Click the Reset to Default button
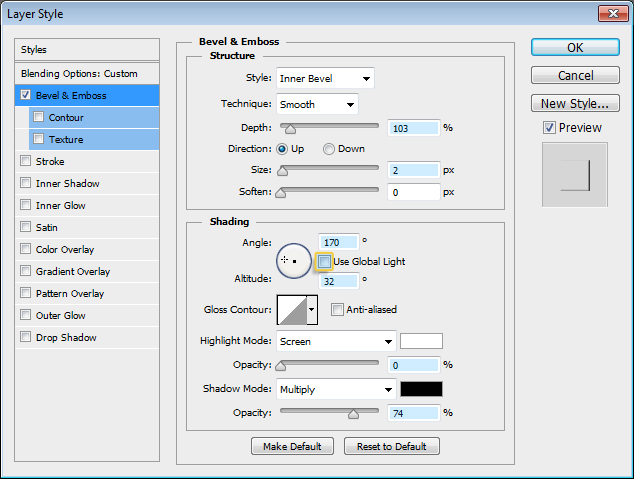This screenshot has width=634, height=479. click(x=391, y=446)
